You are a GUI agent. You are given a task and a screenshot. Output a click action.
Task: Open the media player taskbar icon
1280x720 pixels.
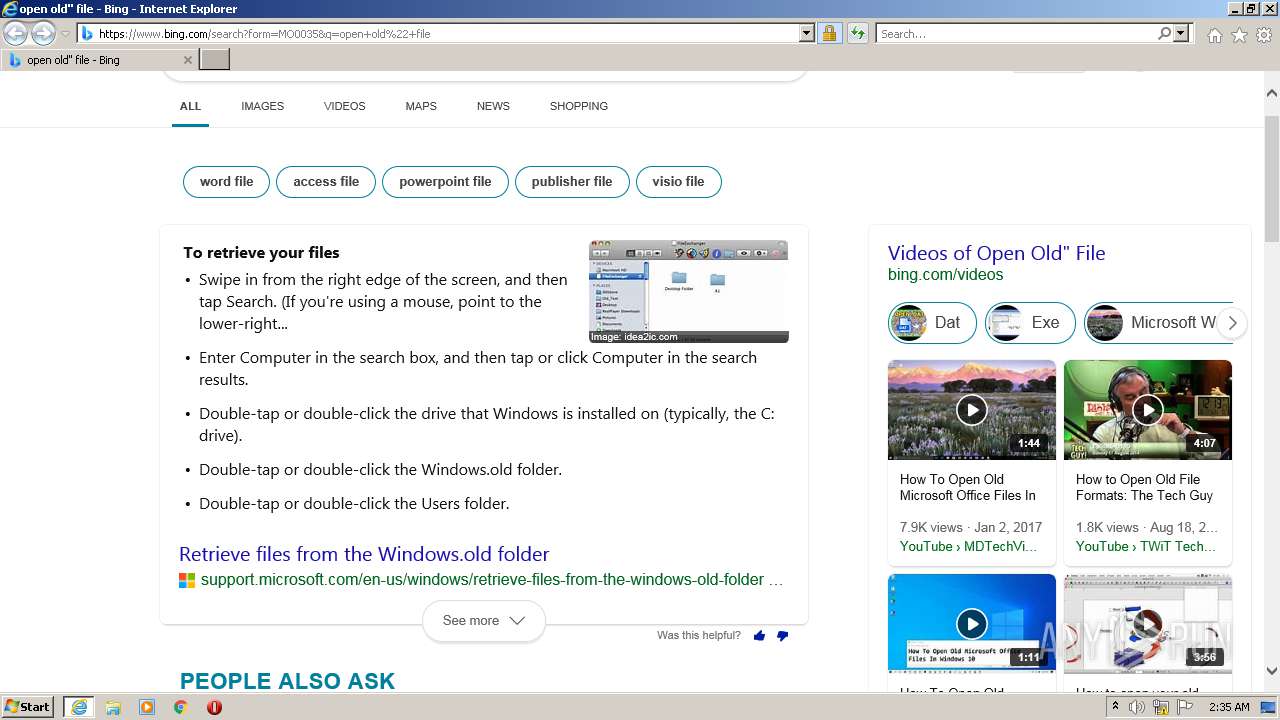click(147, 707)
